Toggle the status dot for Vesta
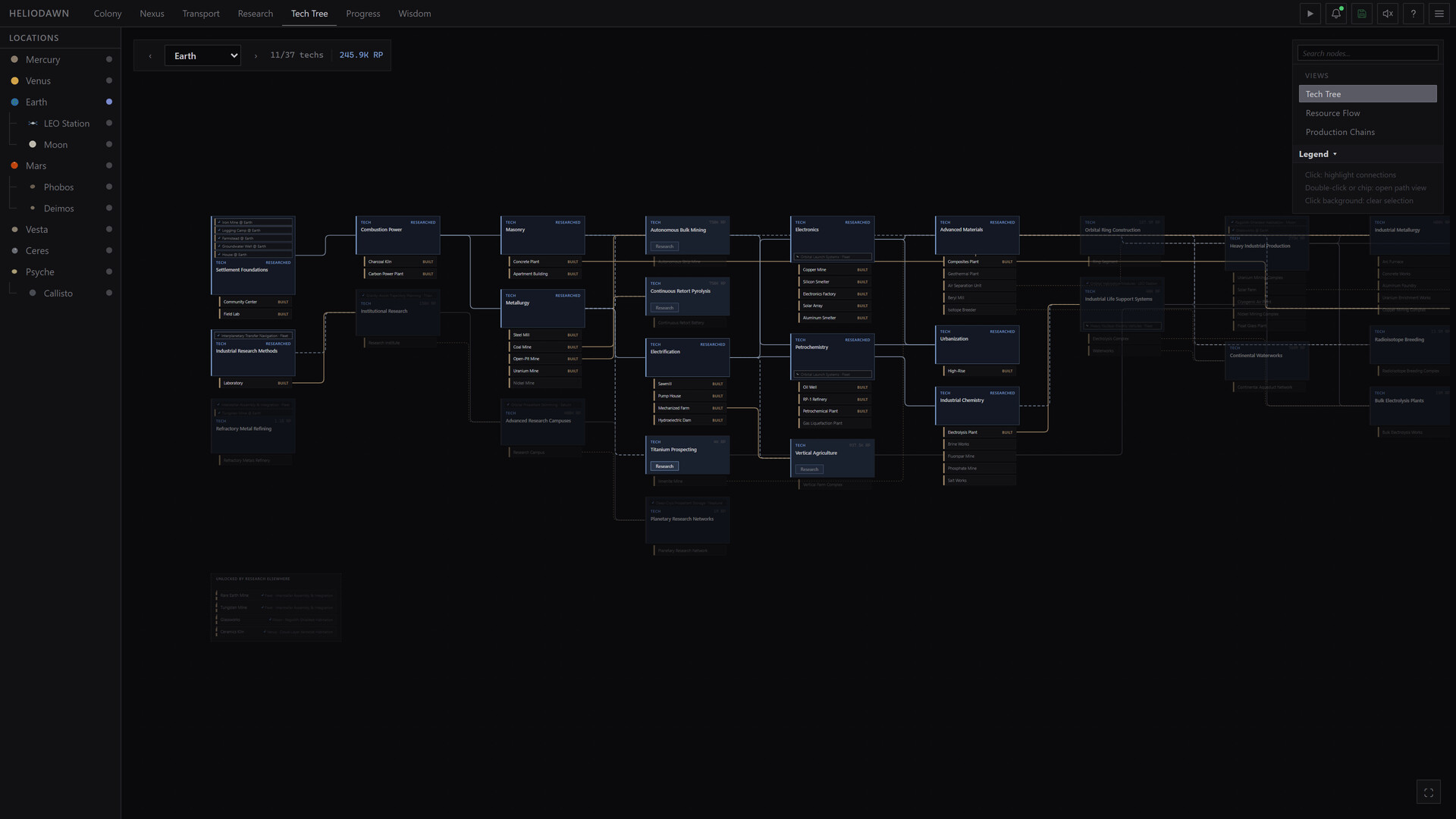 [109, 229]
